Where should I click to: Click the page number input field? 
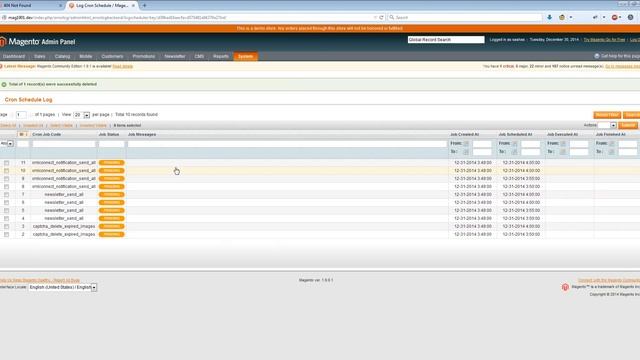pyautogui.click(x=21, y=115)
